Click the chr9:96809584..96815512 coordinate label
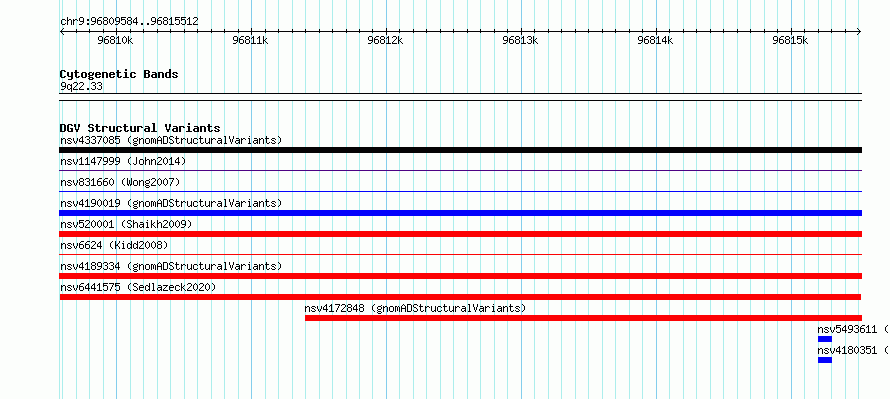This screenshot has height=399, width=890. pos(129,22)
